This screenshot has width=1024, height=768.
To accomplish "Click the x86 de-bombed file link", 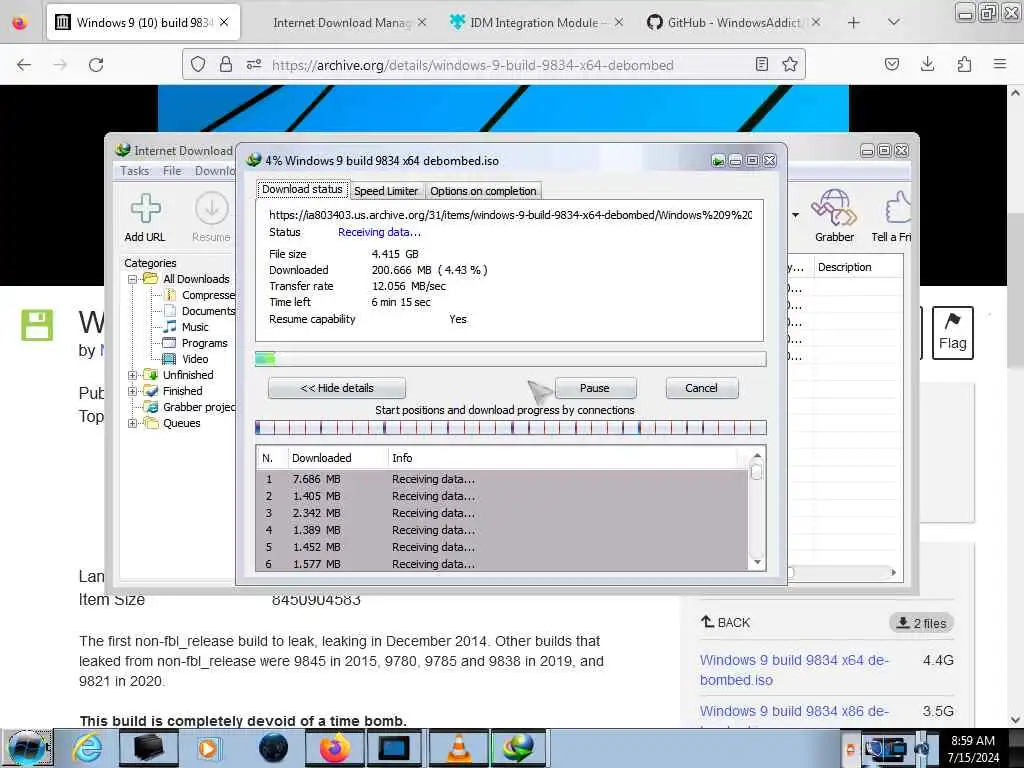I will click(x=794, y=711).
